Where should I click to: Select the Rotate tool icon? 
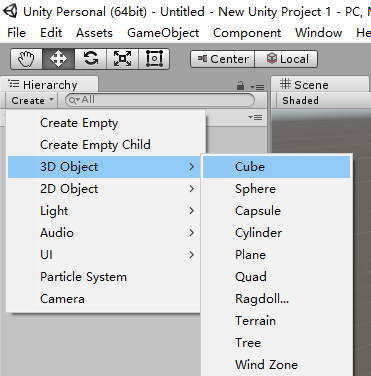click(90, 59)
